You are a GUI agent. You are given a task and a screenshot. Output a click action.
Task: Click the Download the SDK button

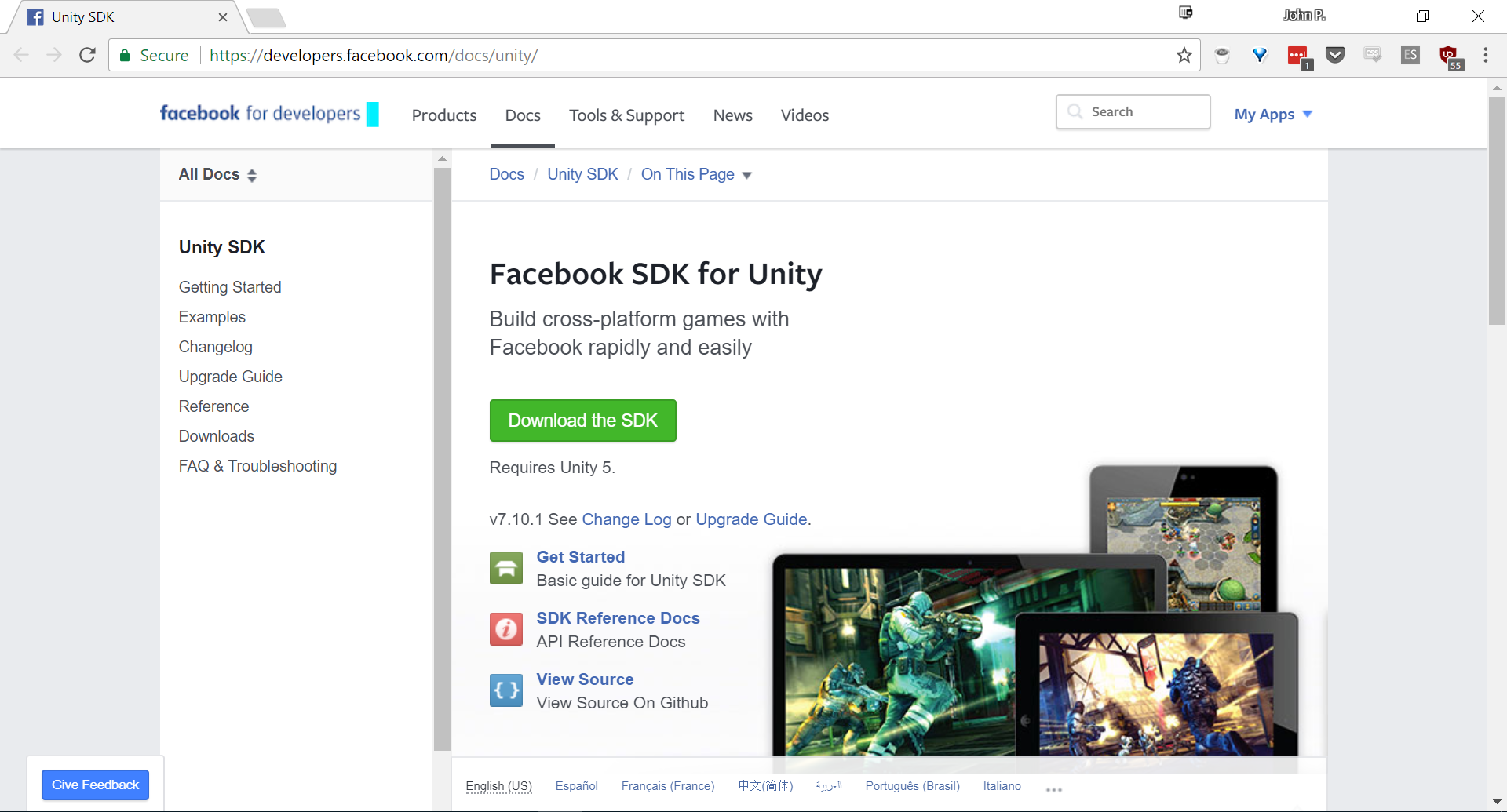point(583,421)
